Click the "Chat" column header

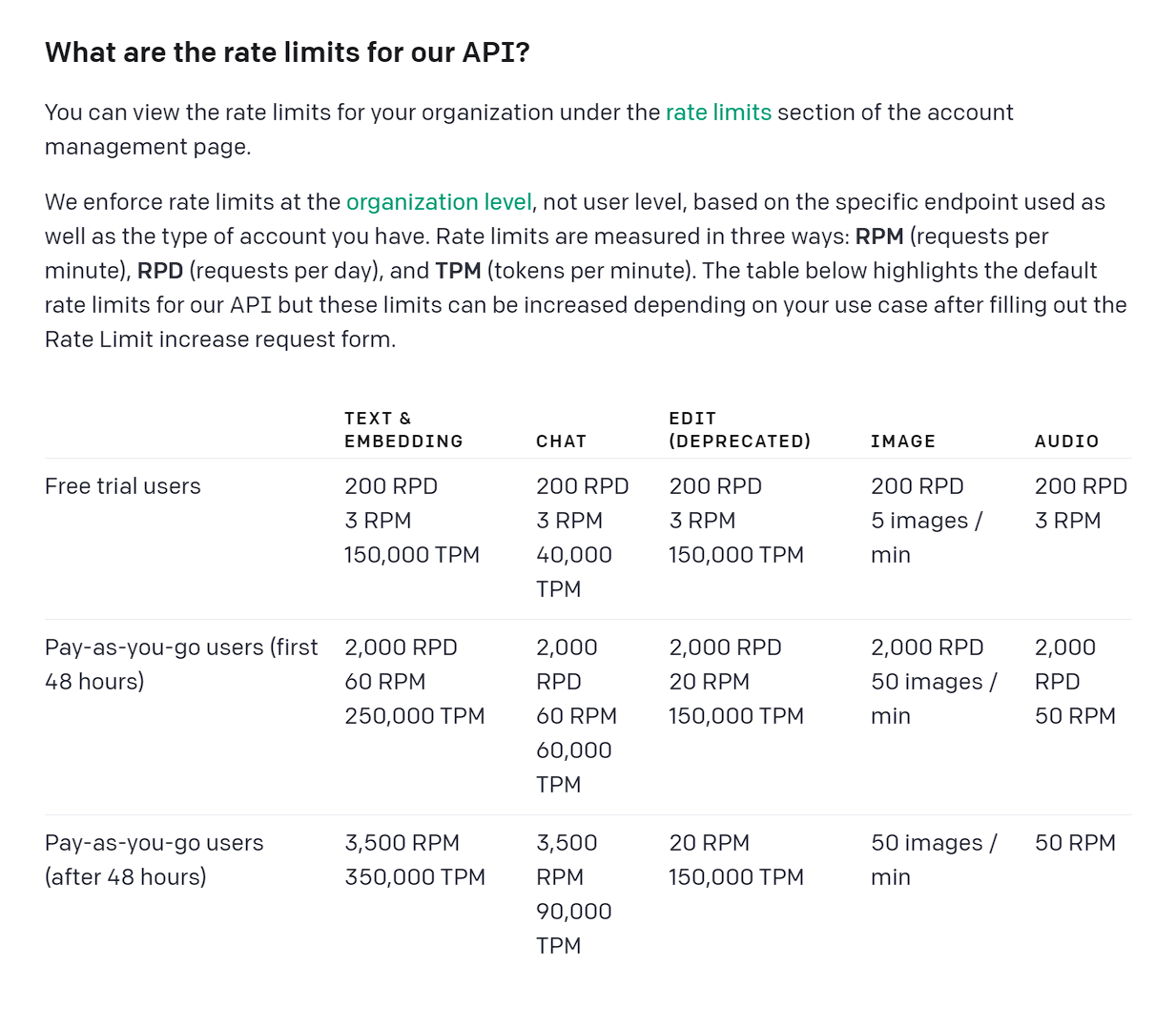[x=561, y=442]
